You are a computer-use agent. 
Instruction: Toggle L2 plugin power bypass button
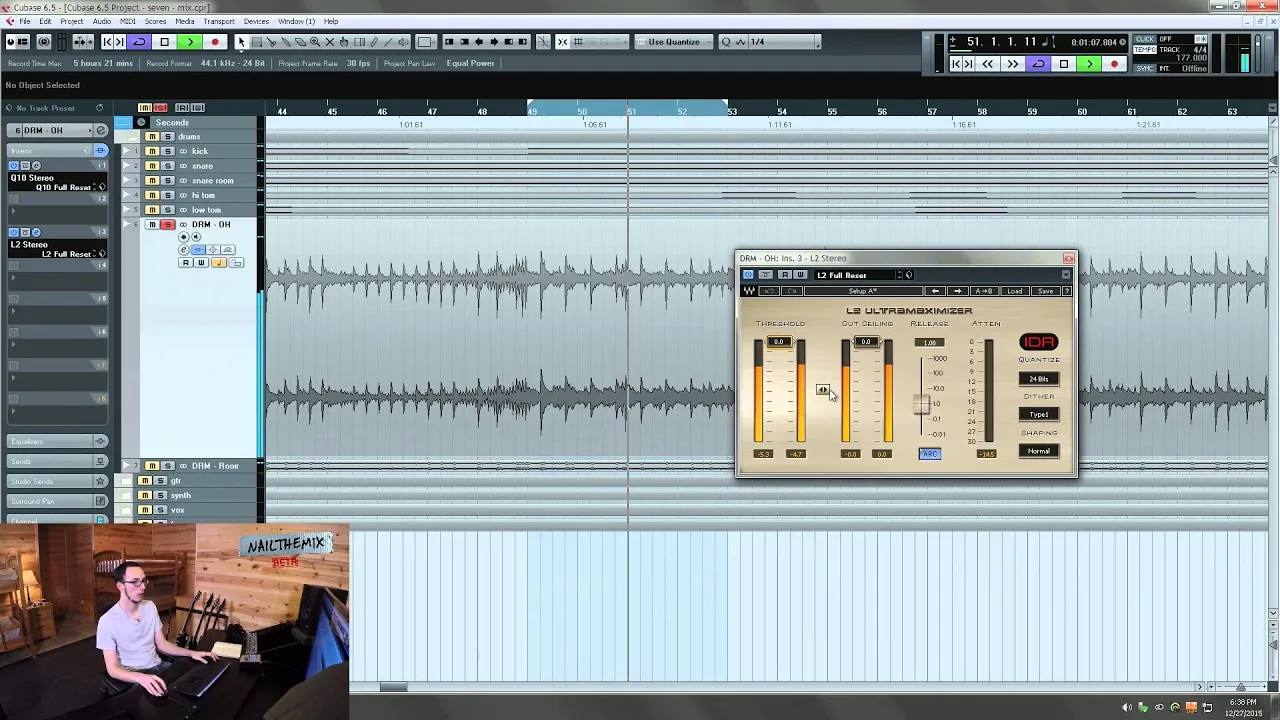click(x=748, y=275)
